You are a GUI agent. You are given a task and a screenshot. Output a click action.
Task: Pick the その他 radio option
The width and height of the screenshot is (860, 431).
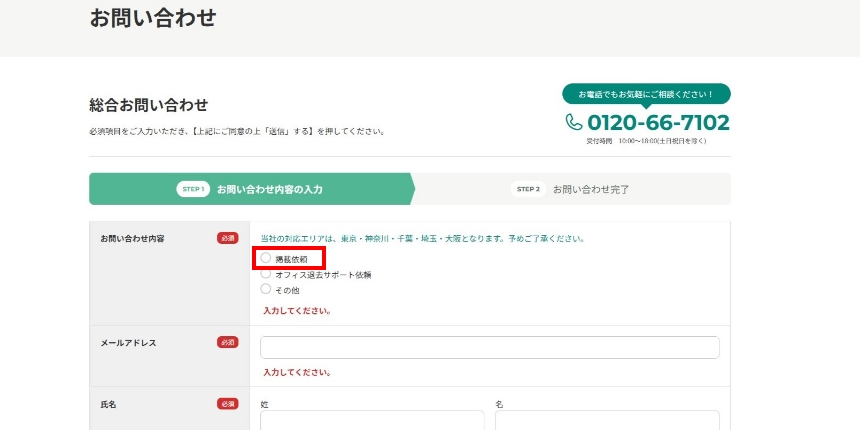[266, 289]
